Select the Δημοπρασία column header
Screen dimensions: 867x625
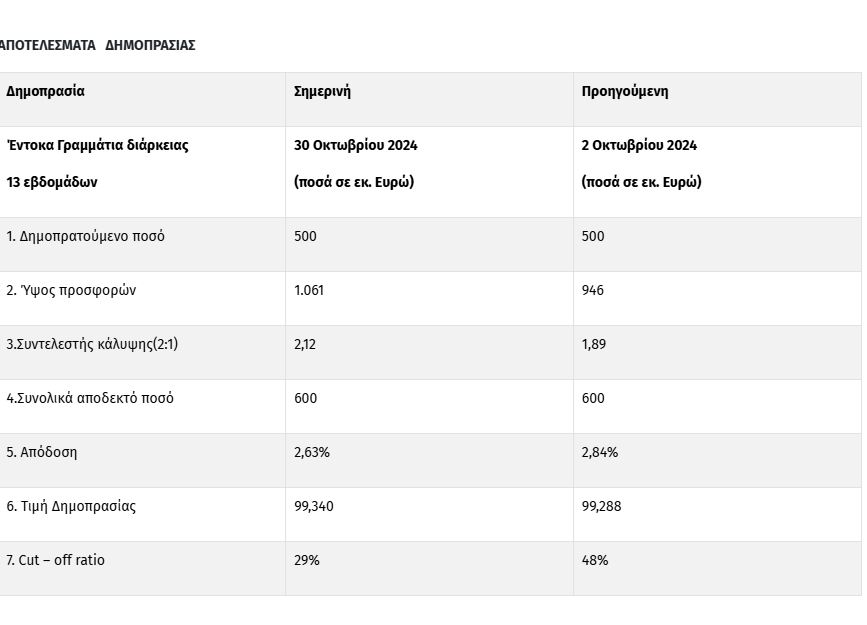coord(45,91)
